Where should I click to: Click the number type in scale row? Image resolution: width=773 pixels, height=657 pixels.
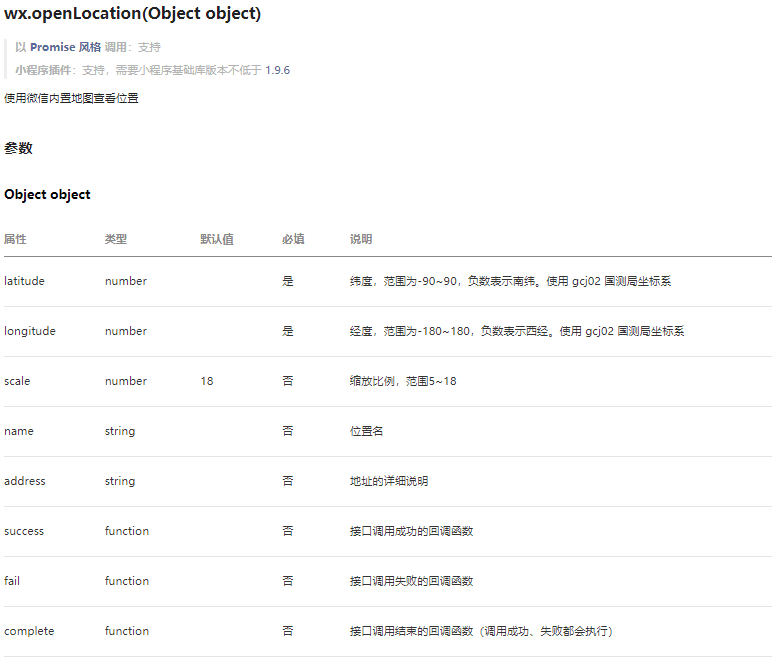[126, 381]
